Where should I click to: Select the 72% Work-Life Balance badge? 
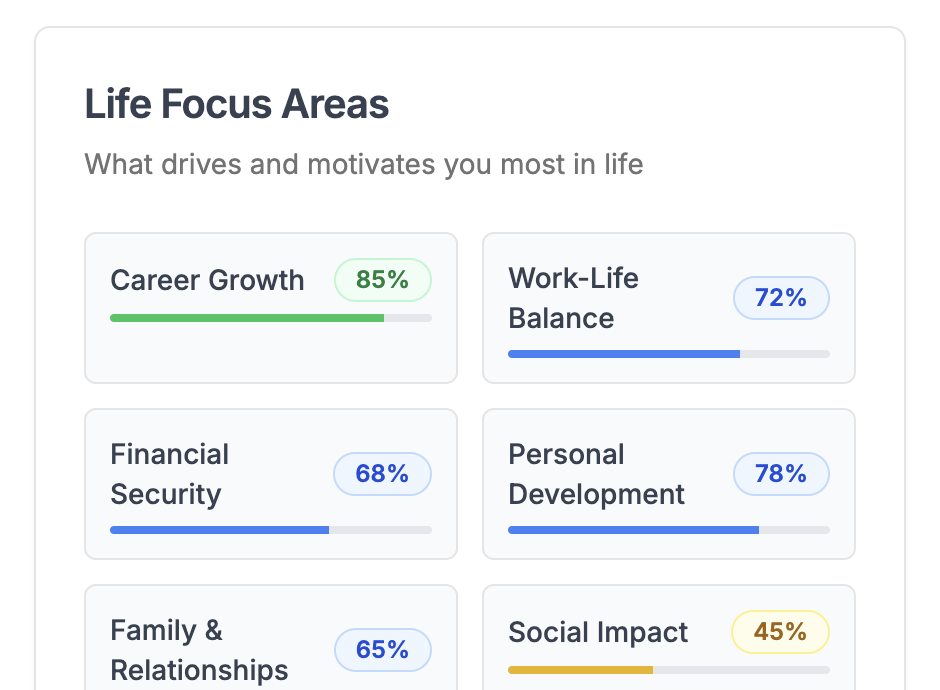[781, 298]
